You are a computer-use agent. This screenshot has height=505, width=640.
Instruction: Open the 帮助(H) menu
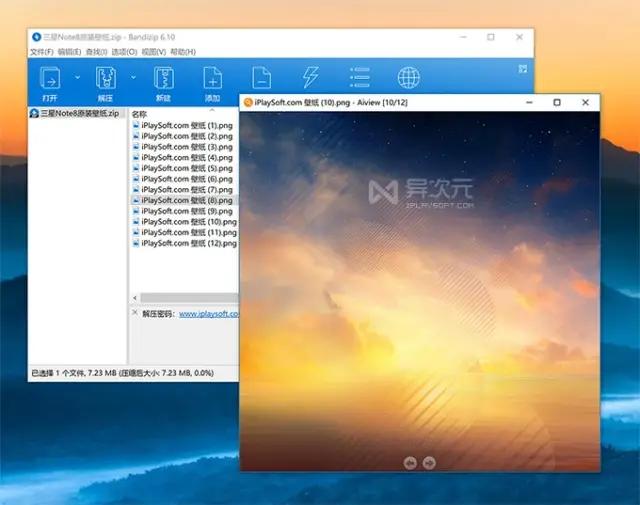(183, 52)
